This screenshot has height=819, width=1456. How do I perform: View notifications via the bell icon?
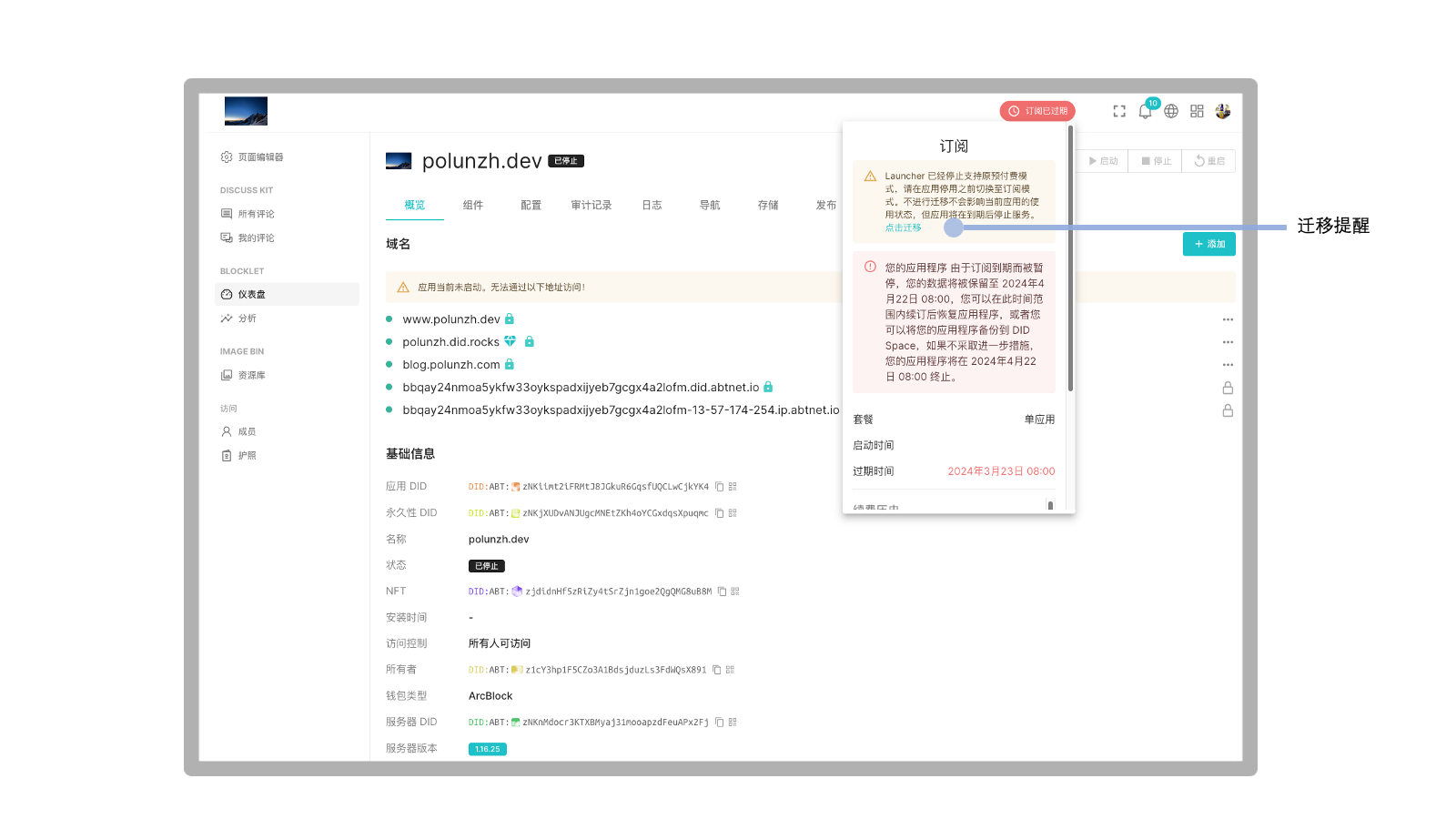[x=1145, y=110]
